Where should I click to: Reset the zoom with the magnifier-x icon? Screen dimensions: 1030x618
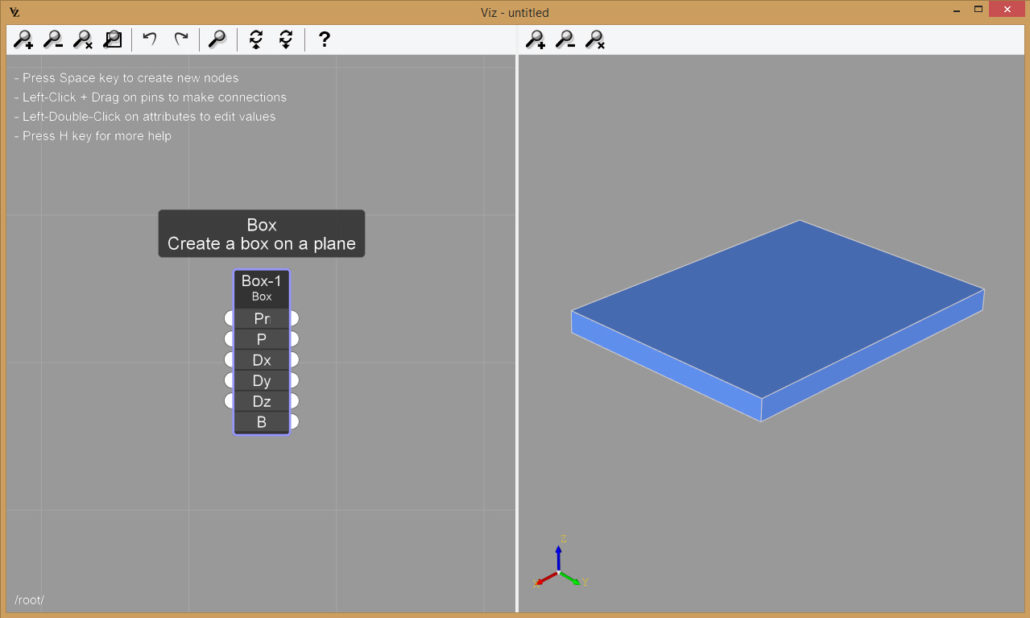click(83, 39)
